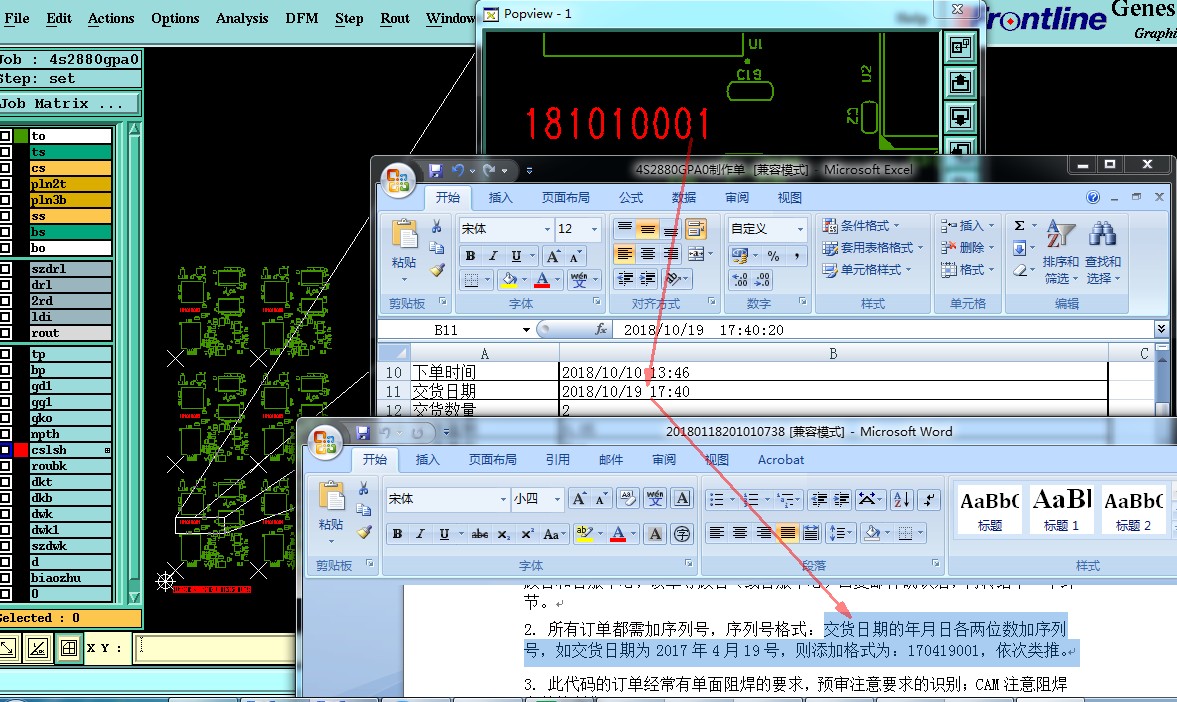Click Word show paragraph marks icon
Viewport: 1177px width, 702px height.
click(929, 499)
